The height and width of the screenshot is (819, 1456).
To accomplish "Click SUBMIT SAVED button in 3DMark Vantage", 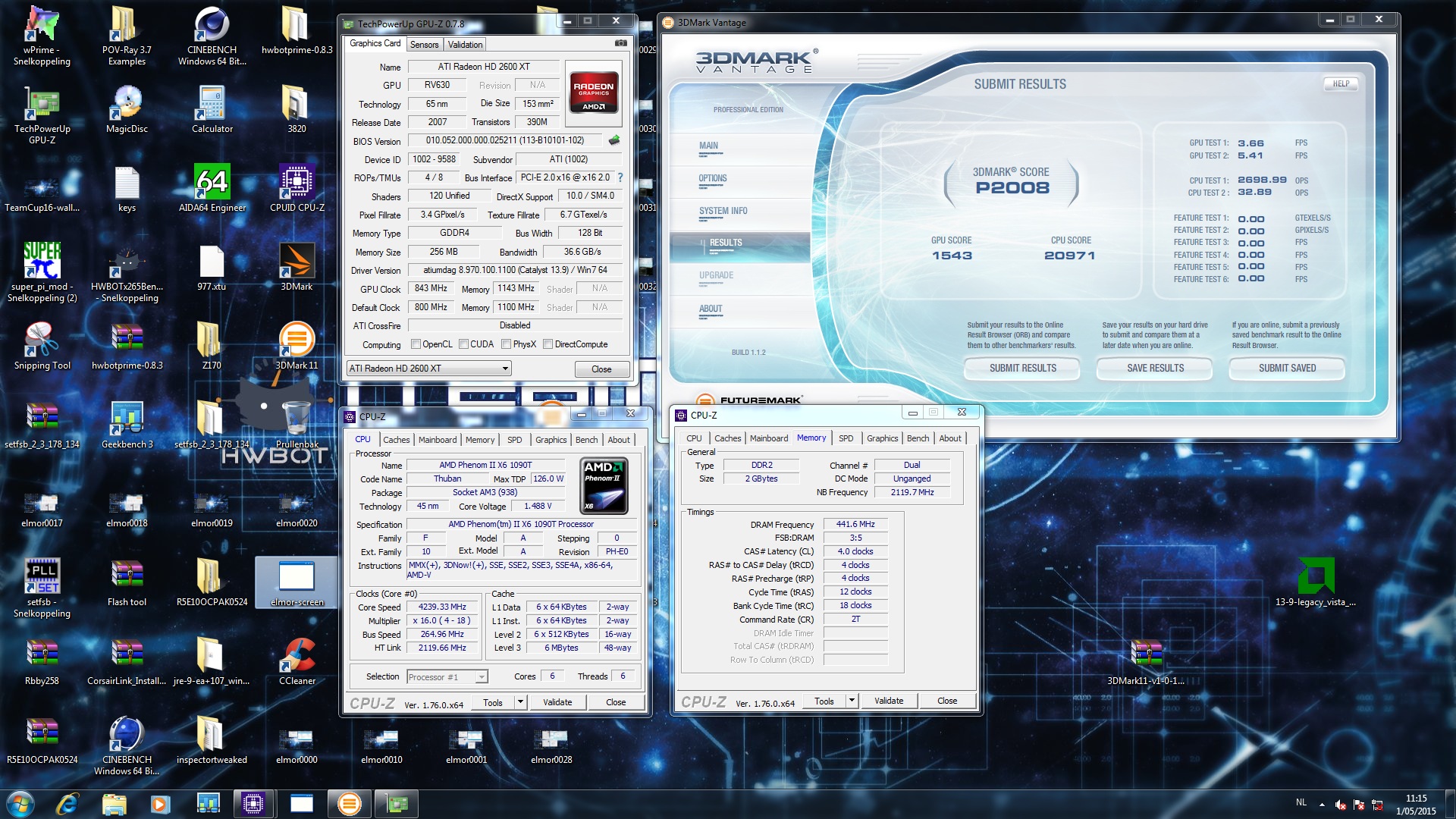I will coord(1287,369).
